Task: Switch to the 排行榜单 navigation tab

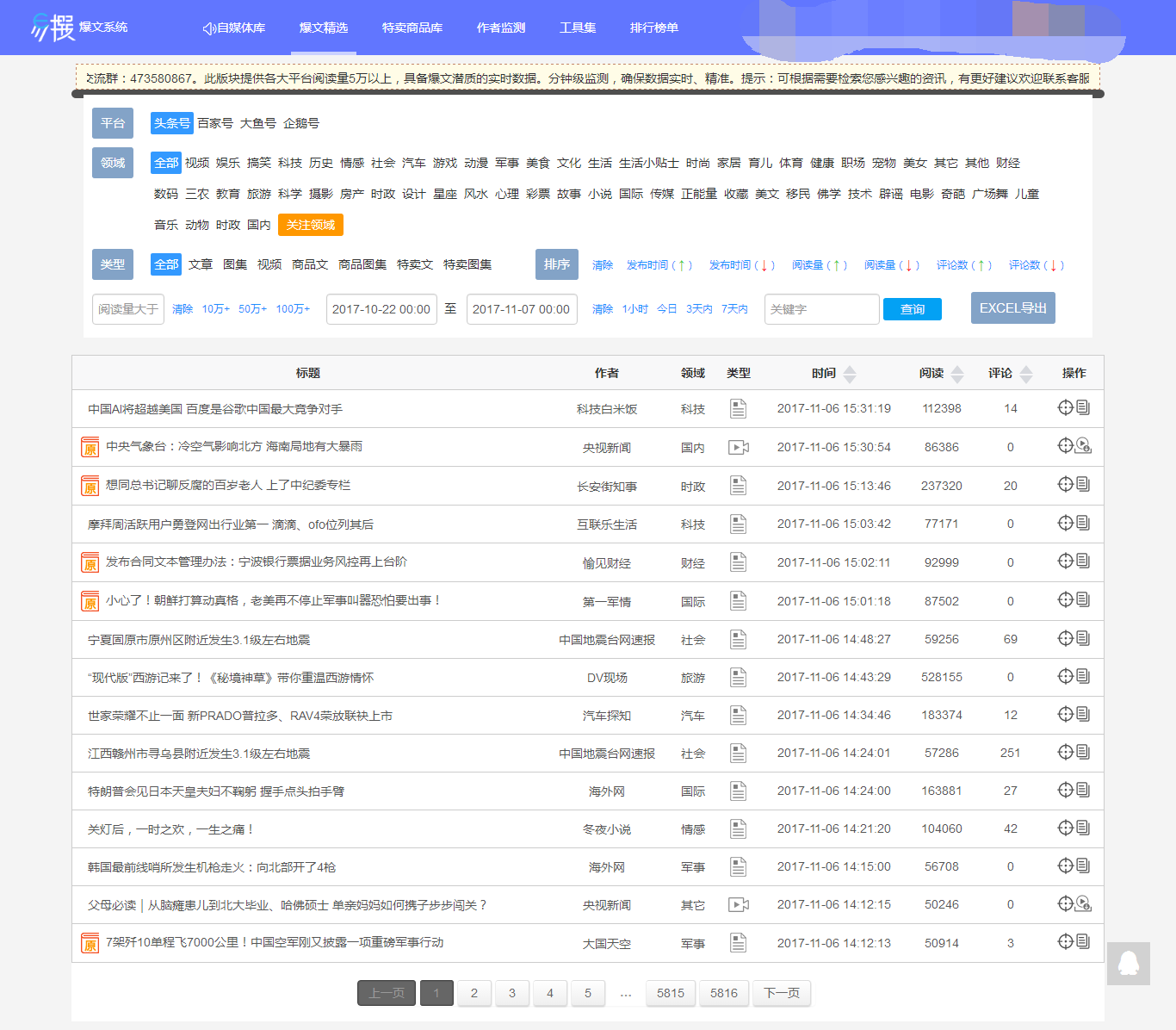Action: point(654,28)
